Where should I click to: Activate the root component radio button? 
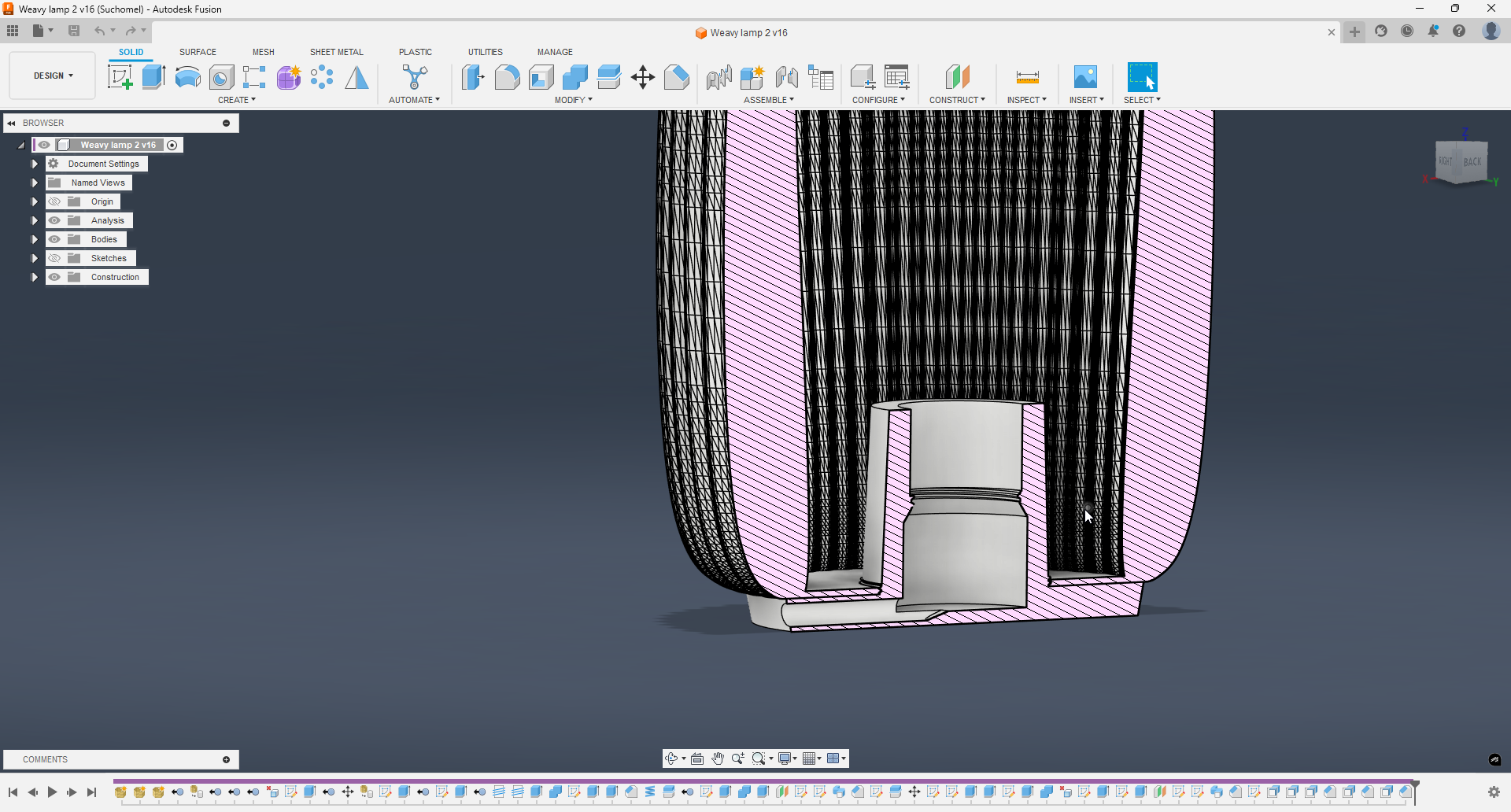[172, 145]
